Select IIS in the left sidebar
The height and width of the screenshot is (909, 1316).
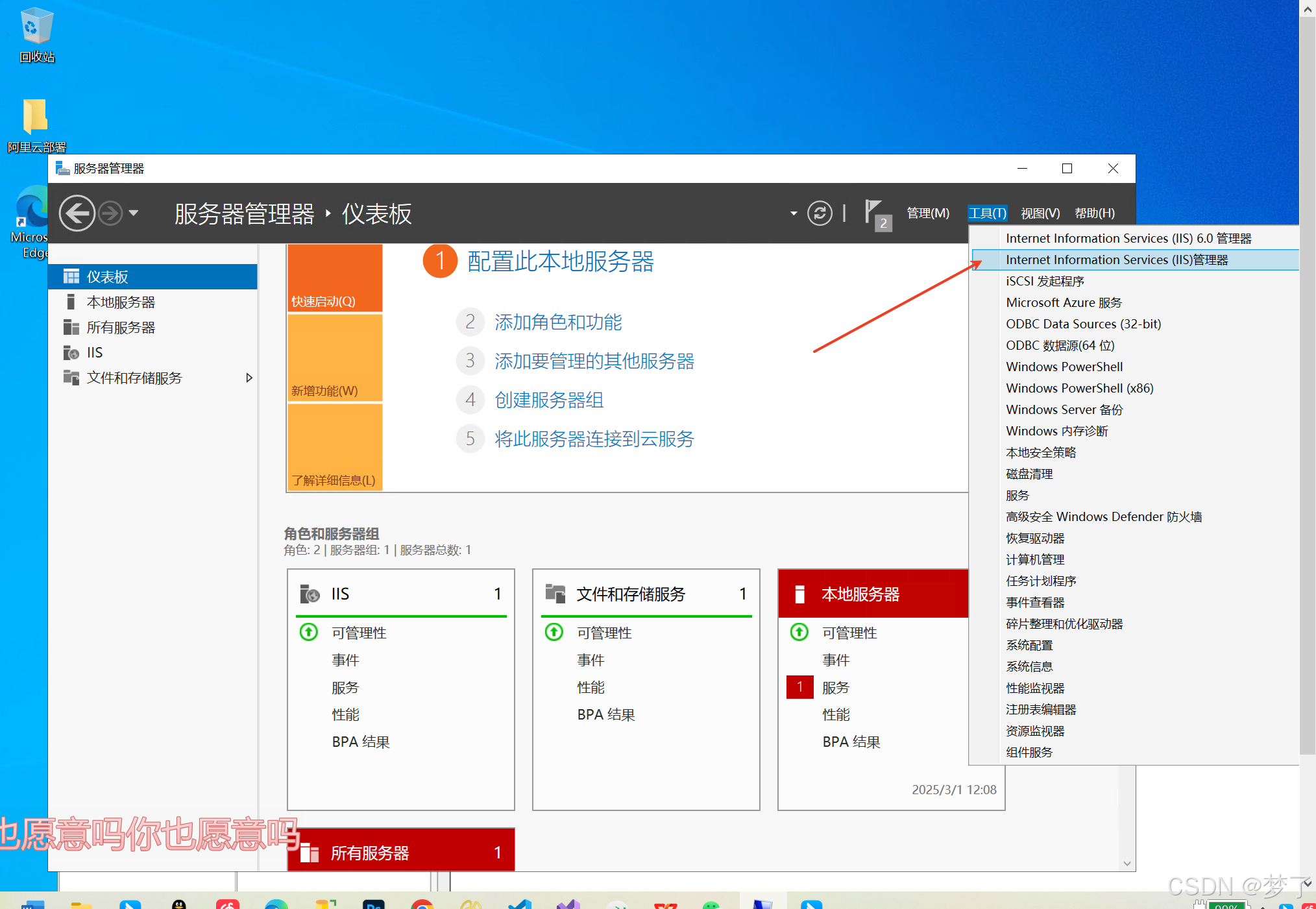pyautogui.click(x=95, y=352)
